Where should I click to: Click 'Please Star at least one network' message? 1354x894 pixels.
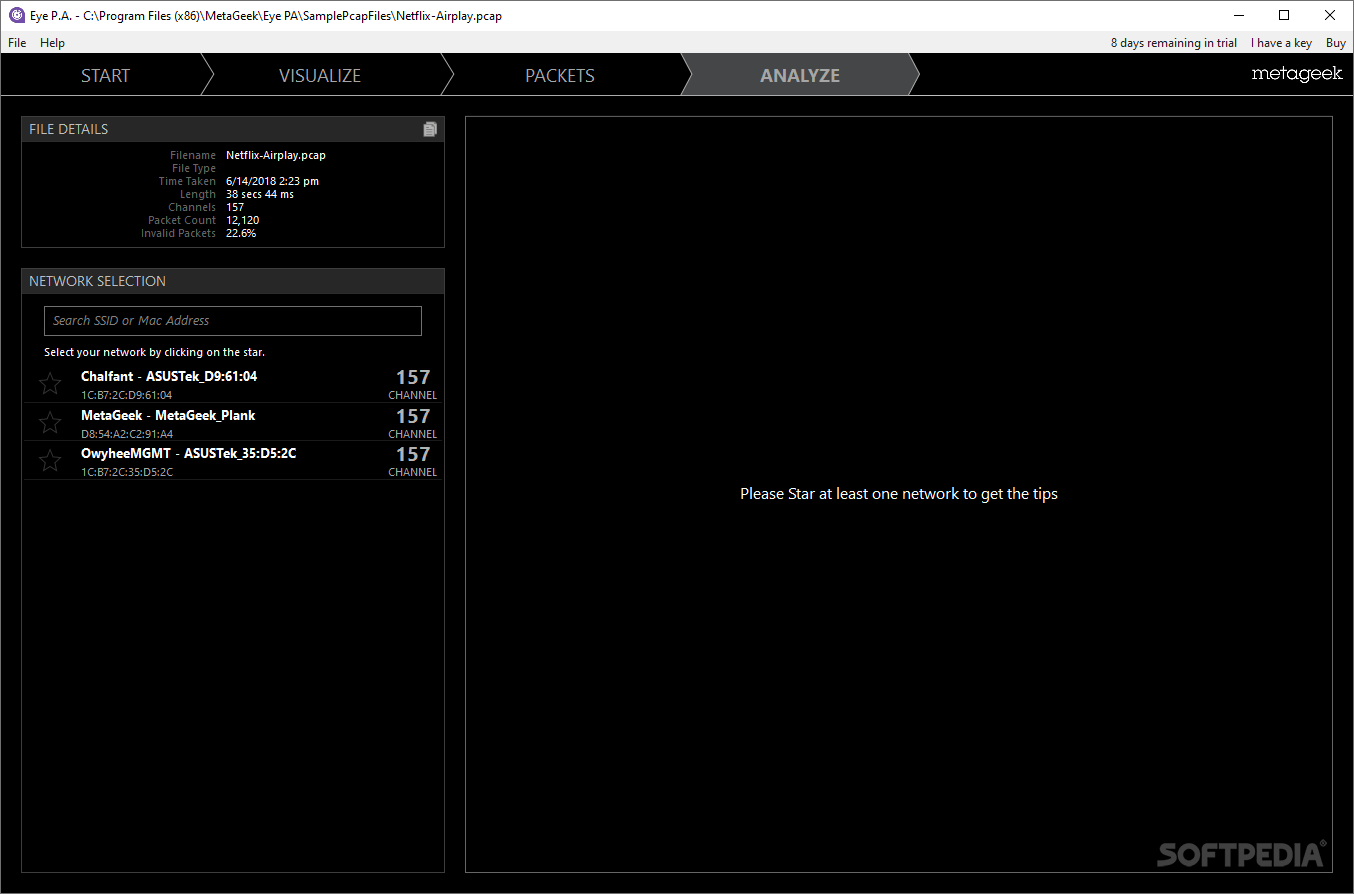[x=899, y=494]
